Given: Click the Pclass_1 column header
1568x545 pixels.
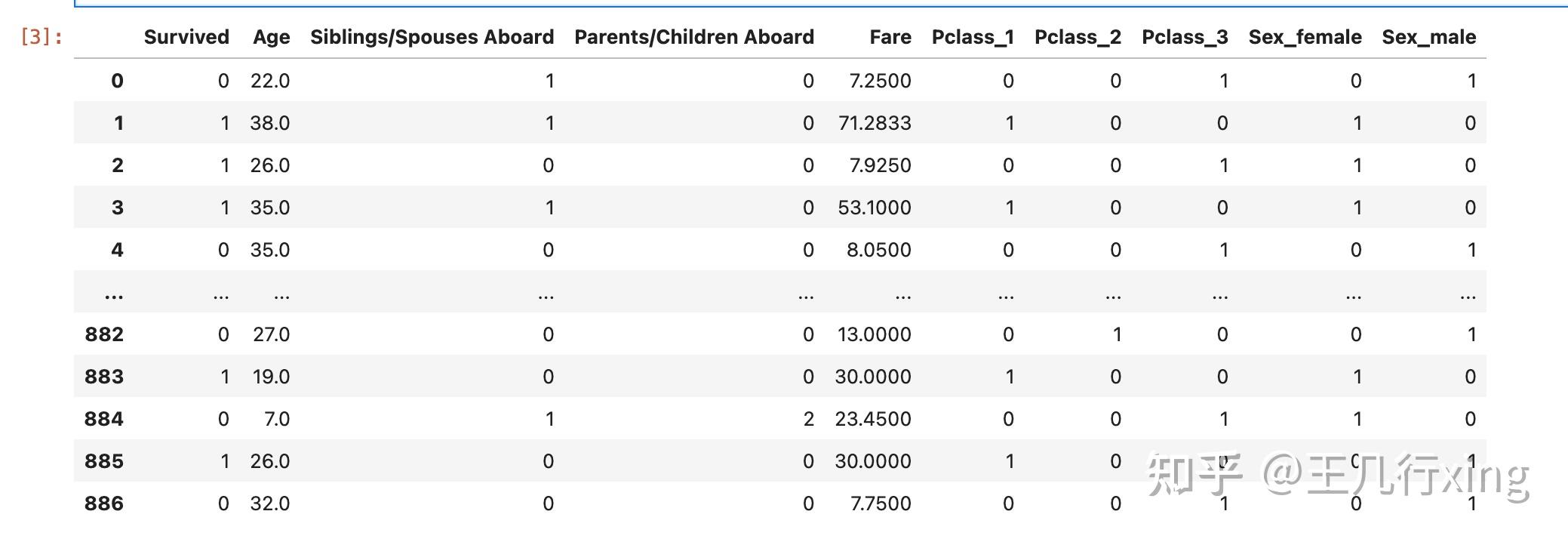Looking at the screenshot, I should [972, 37].
